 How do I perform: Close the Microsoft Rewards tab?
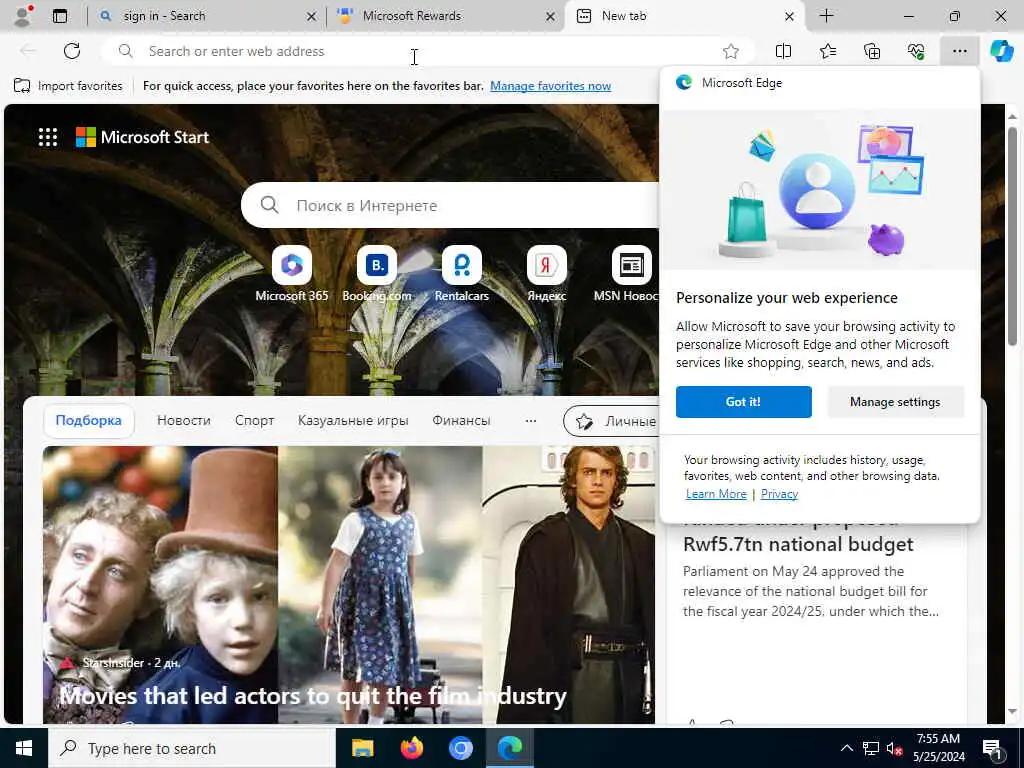click(551, 16)
